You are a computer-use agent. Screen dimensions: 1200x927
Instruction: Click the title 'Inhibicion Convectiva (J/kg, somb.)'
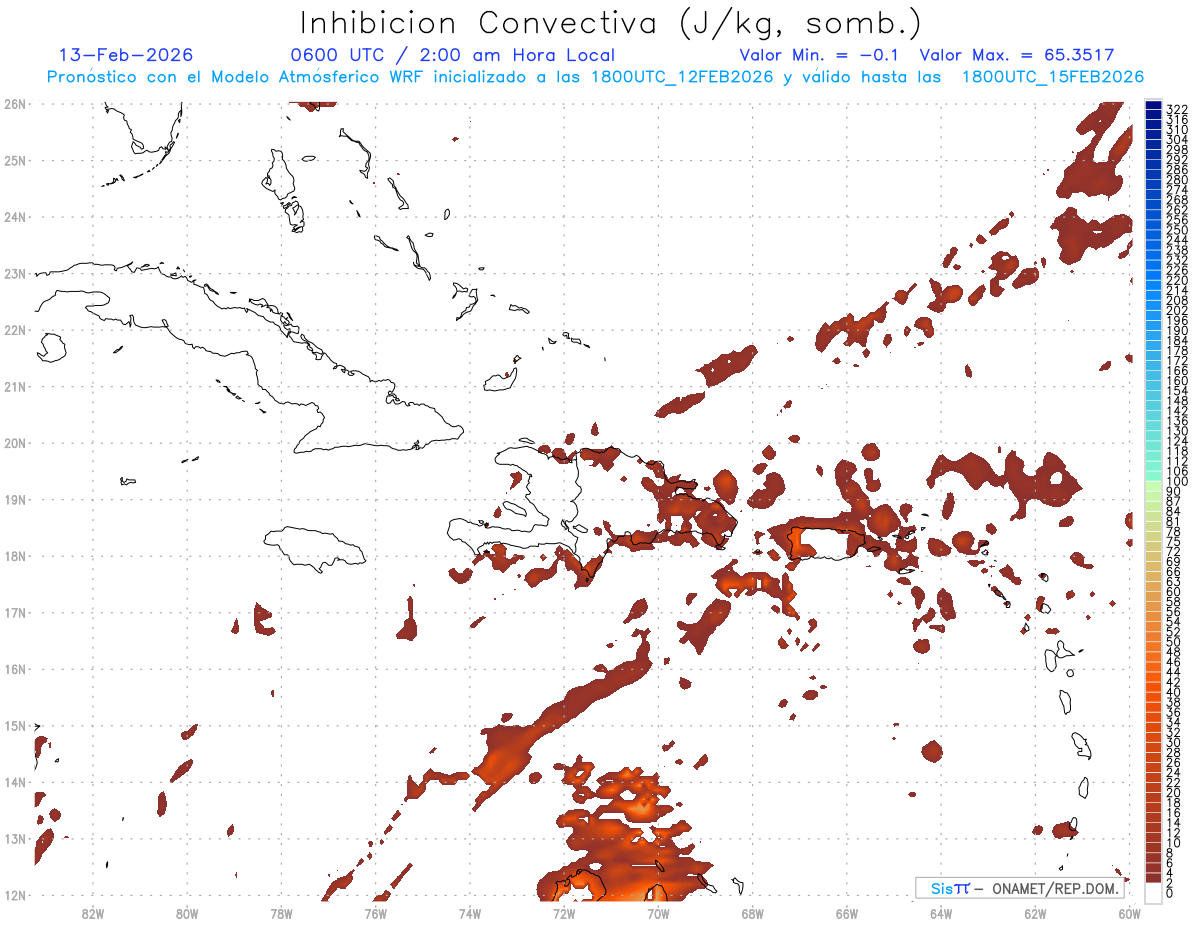(x=610, y=23)
